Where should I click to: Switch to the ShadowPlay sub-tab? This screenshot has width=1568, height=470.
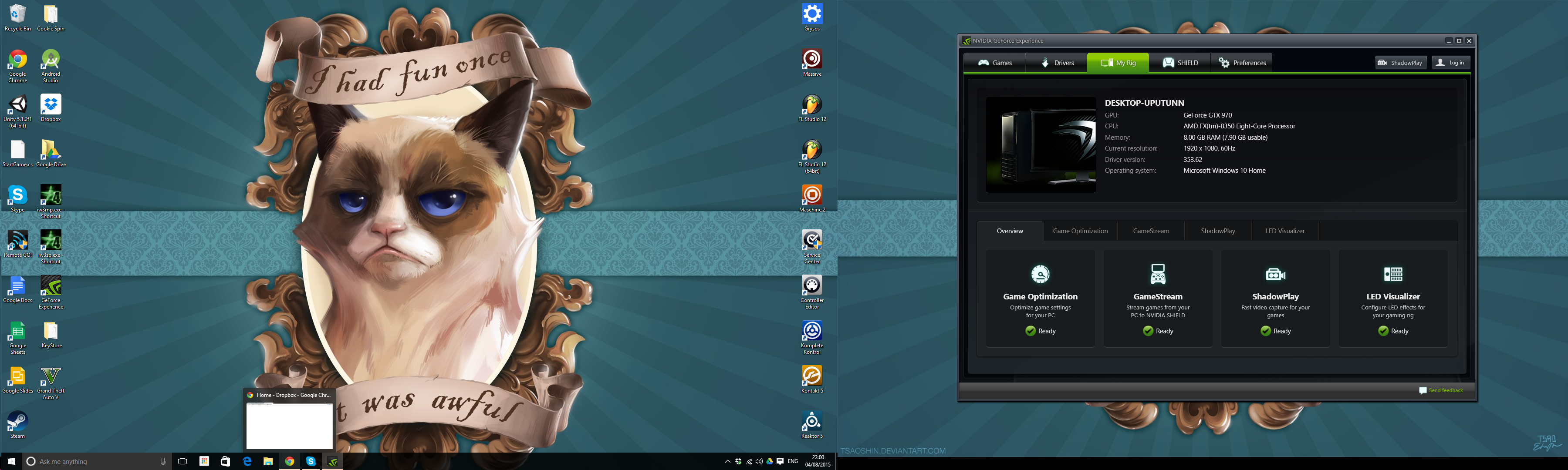(x=1217, y=231)
